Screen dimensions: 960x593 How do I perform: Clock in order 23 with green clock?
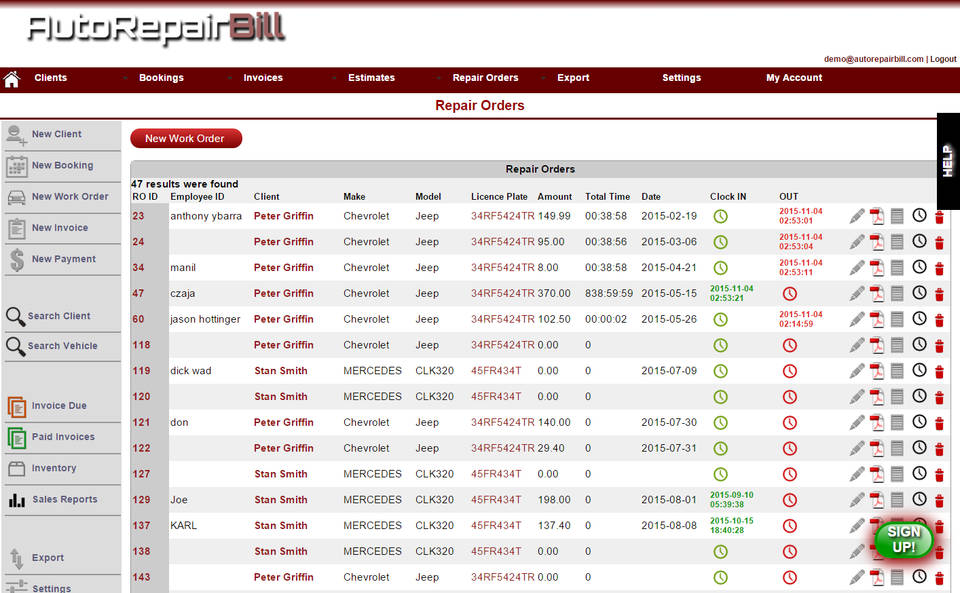coord(720,216)
